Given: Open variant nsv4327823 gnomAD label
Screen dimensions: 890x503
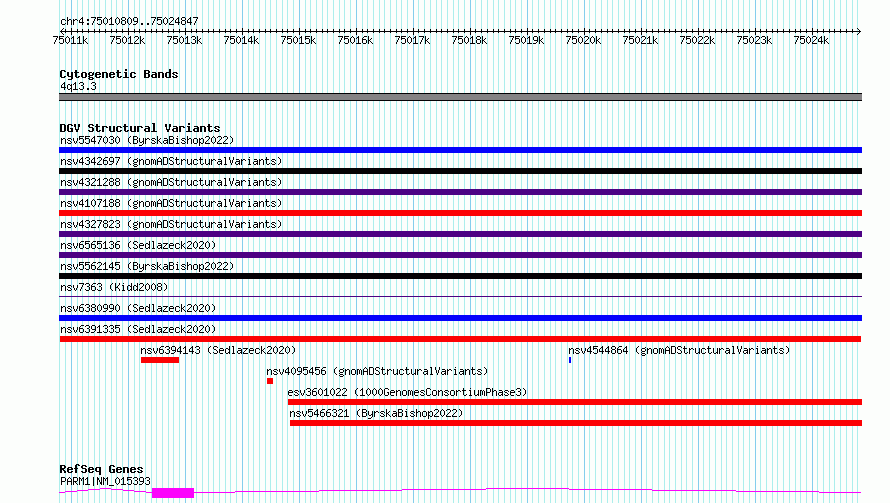Looking at the screenshot, I should point(171,224).
